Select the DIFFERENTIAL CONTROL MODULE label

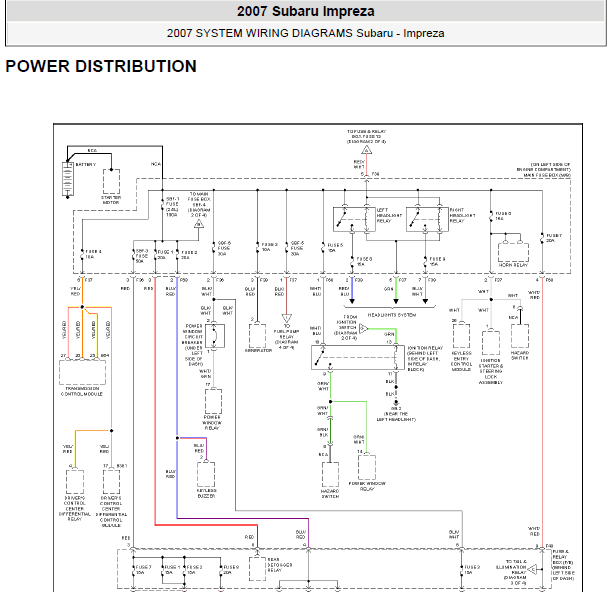tap(111, 511)
